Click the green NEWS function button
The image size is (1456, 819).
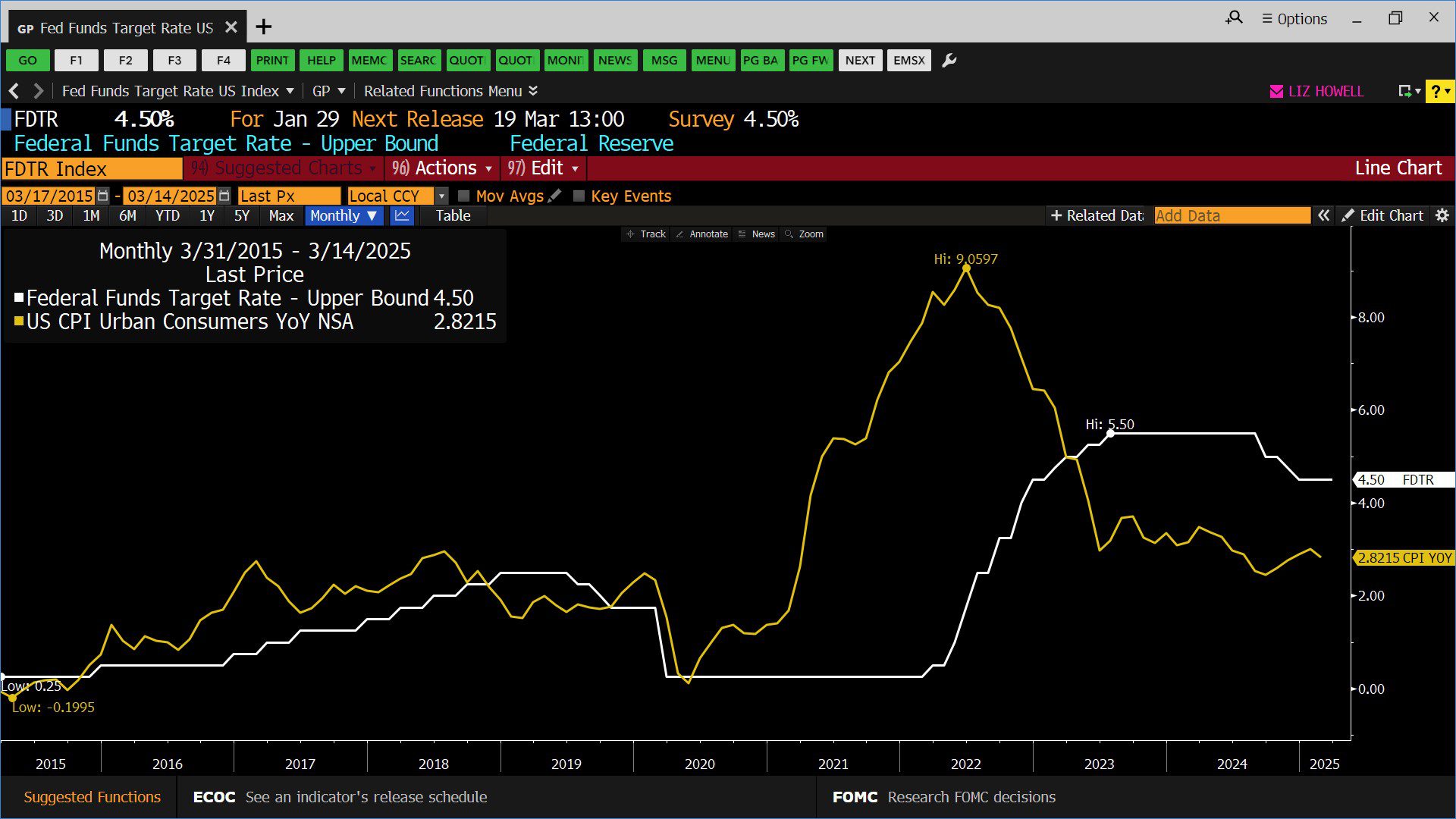[x=614, y=61]
